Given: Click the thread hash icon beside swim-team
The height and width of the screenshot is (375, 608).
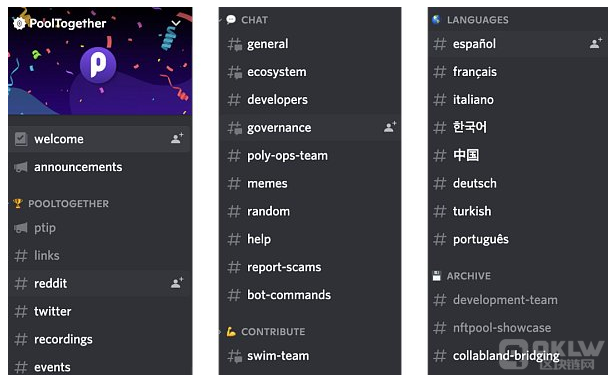Looking at the screenshot, I should 235,356.
